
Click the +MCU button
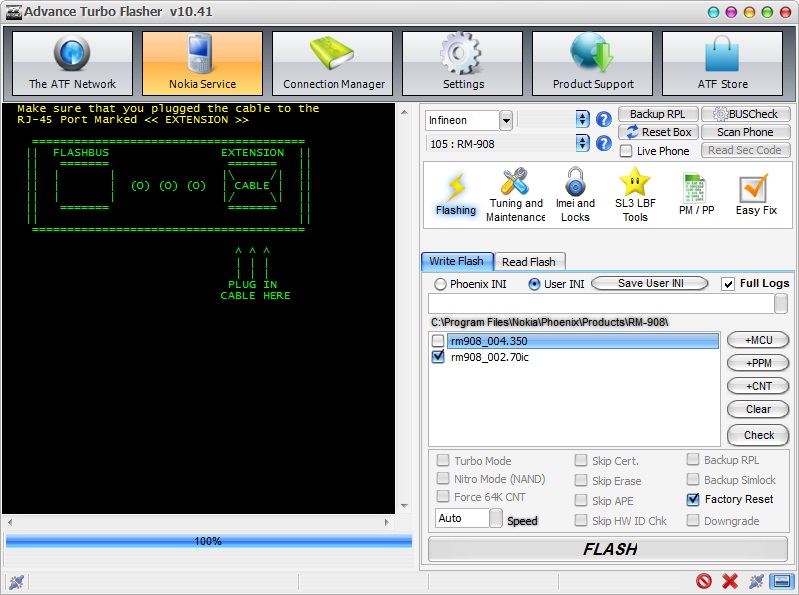pos(758,340)
